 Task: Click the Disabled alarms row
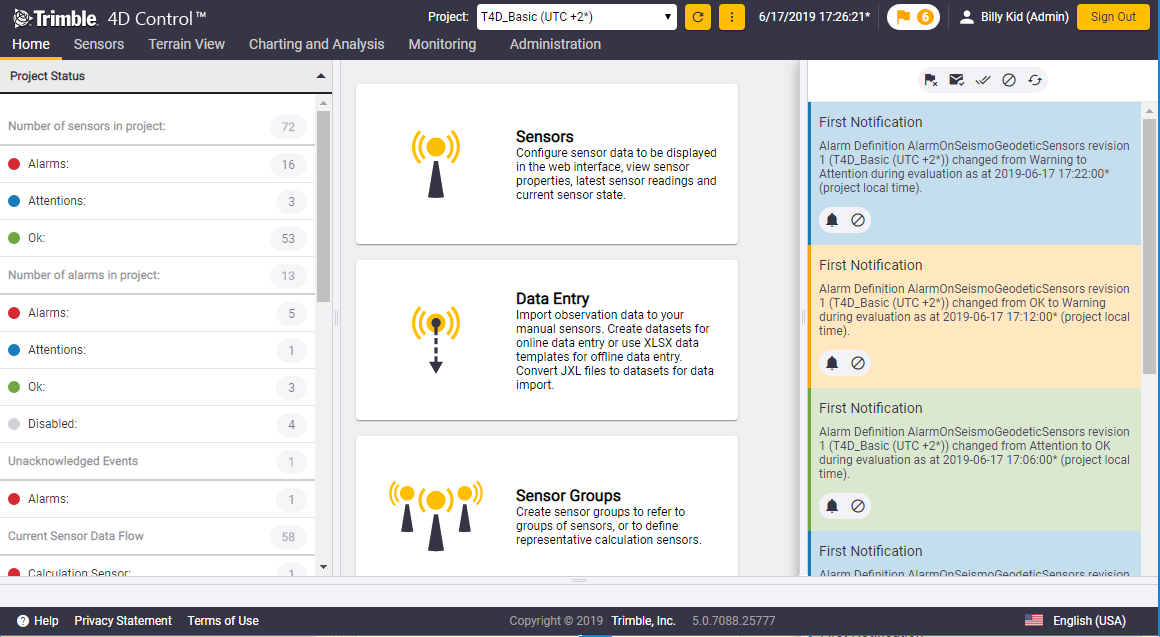pos(158,424)
